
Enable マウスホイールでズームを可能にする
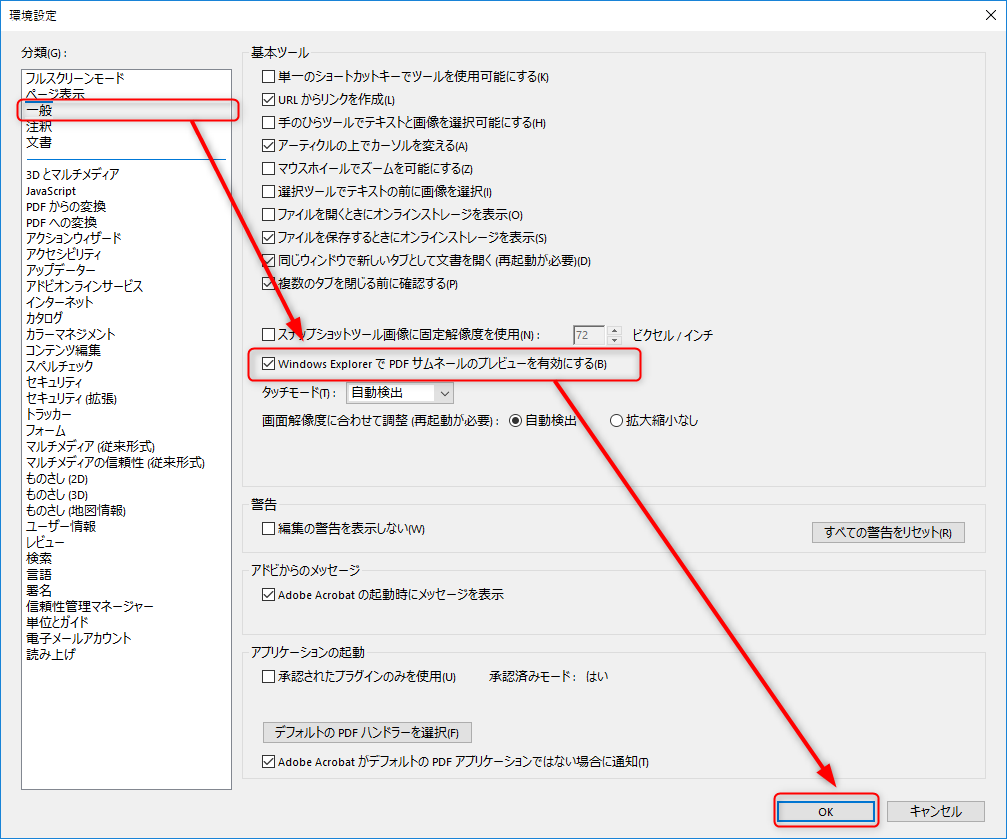coord(268,168)
